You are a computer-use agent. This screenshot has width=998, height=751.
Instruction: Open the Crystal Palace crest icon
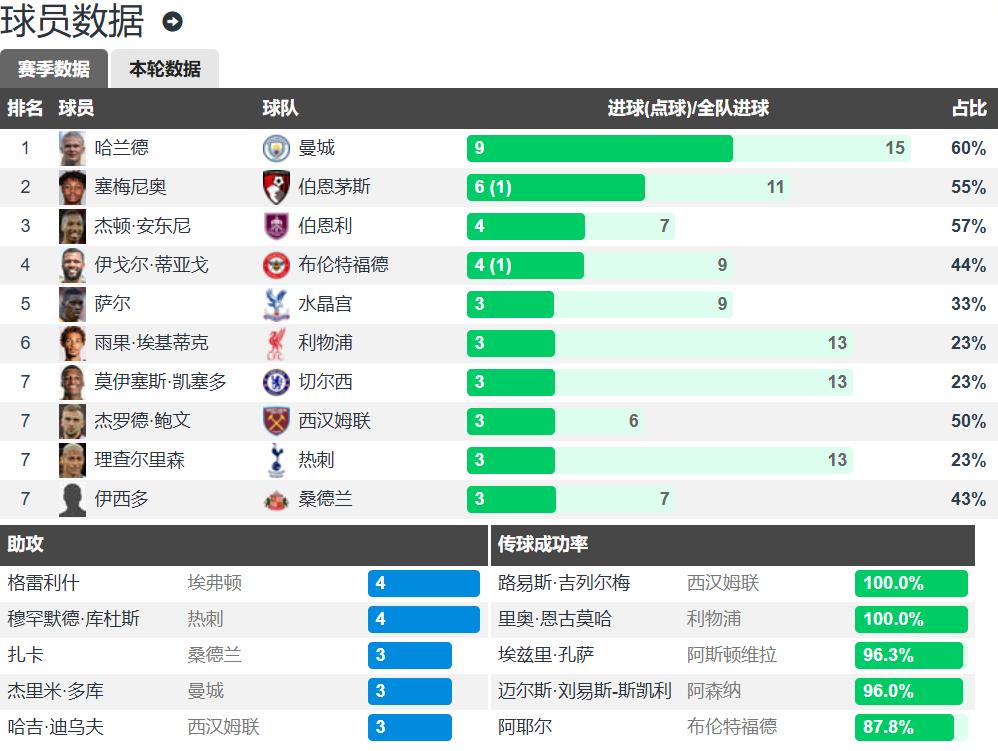[x=276, y=304]
